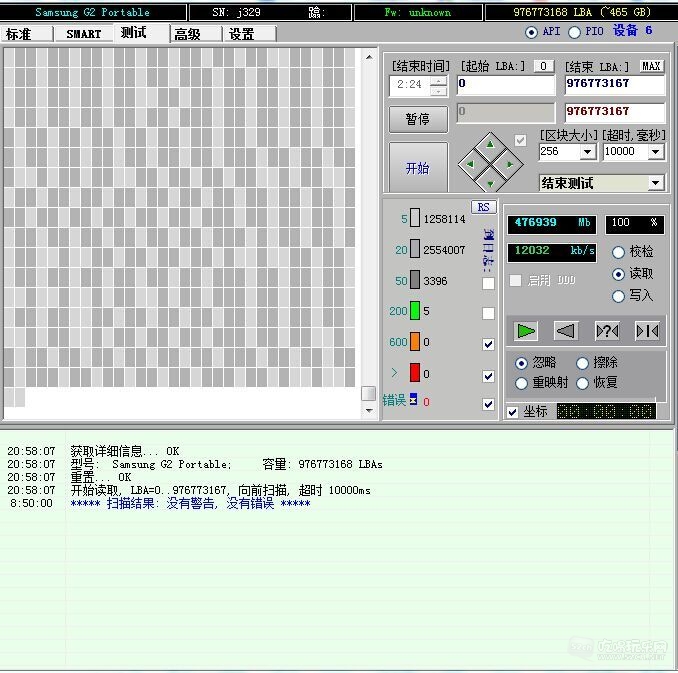Select the 写入 write radio option
Screen dimensions: 678x673
pyautogui.click(x=618, y=296)
